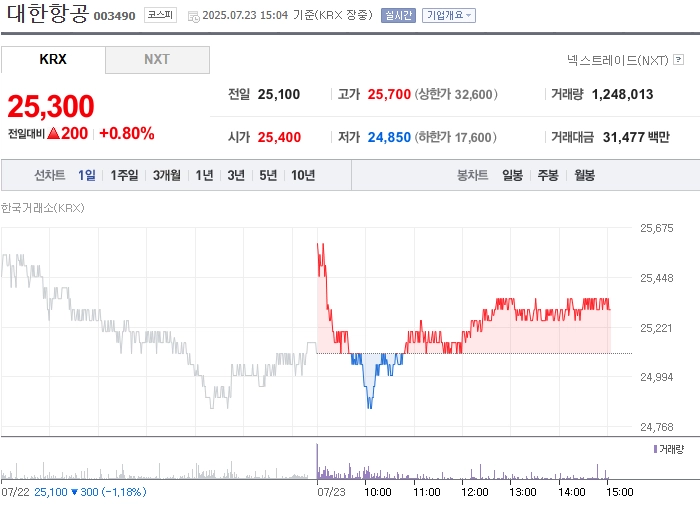Click the previous close value 25,100
This screenshot has height=505, width=700.
coord(279,94)
